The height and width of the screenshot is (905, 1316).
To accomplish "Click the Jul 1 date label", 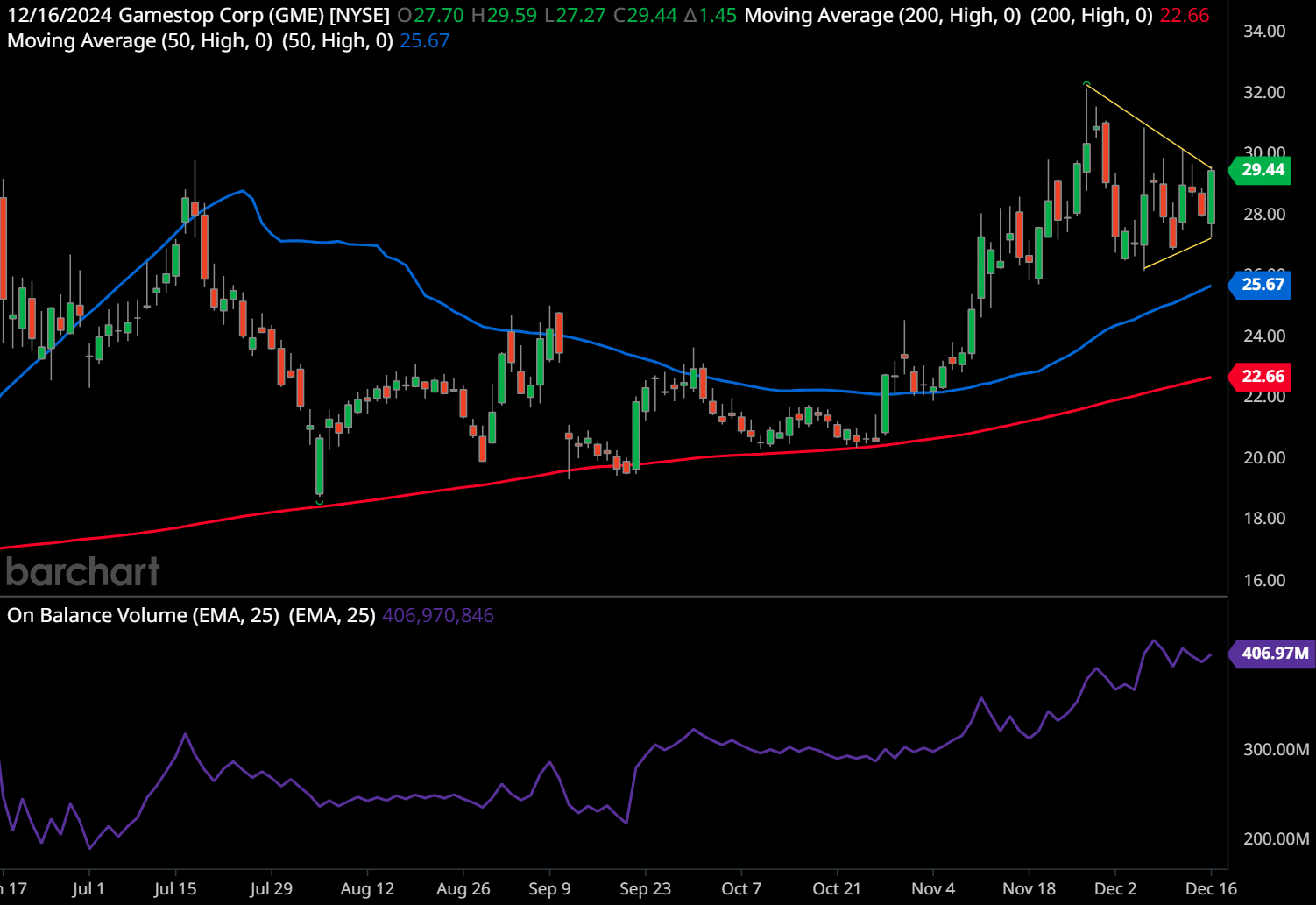I will click(88, 888).
